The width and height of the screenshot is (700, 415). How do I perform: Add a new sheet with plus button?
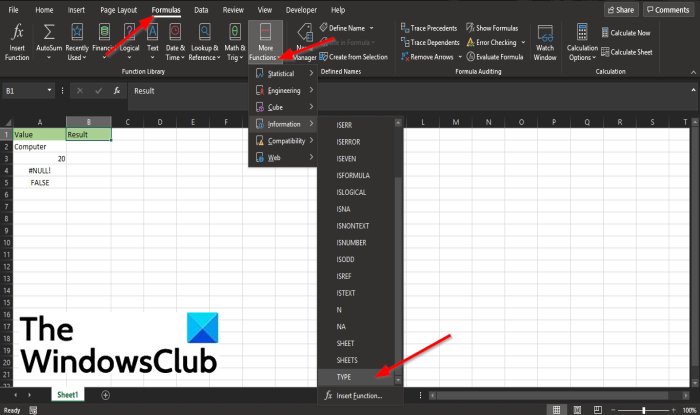coord(105,395)
